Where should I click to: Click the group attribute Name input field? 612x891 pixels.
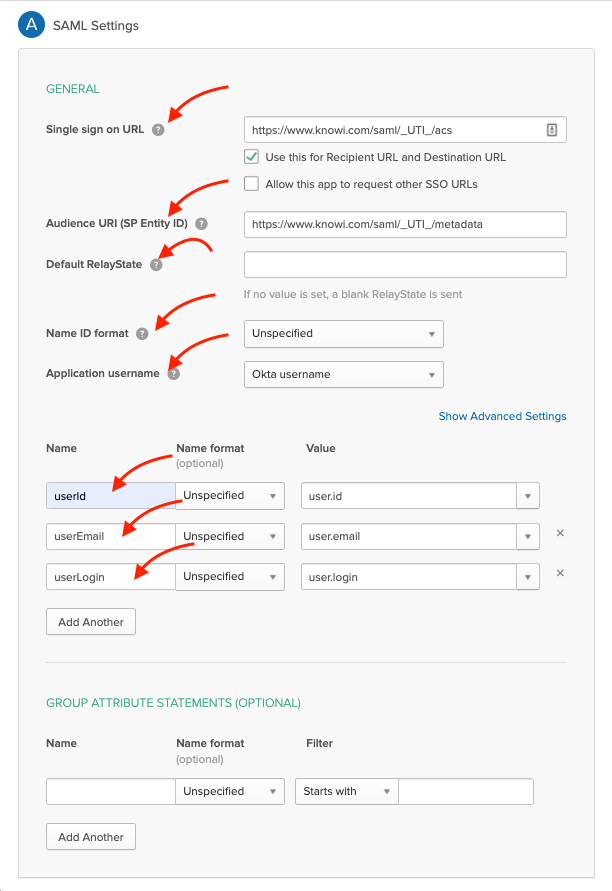pyautogui.click(x=111, y=792)
